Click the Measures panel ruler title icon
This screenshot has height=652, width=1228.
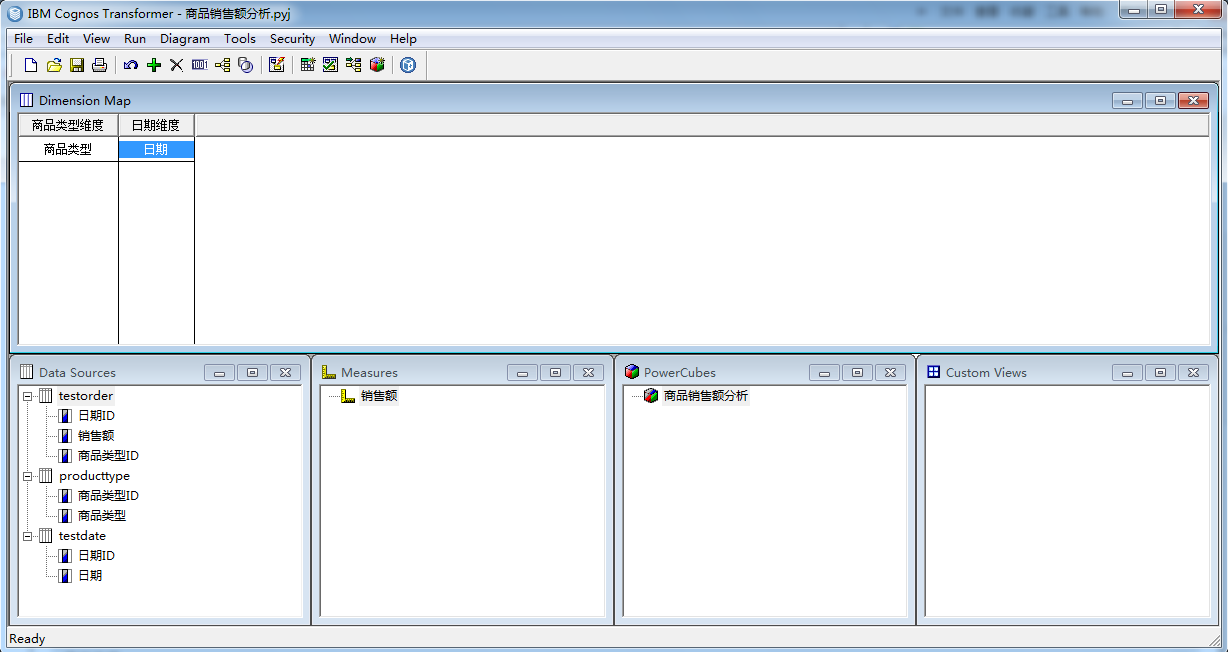[x=329, y=372]
